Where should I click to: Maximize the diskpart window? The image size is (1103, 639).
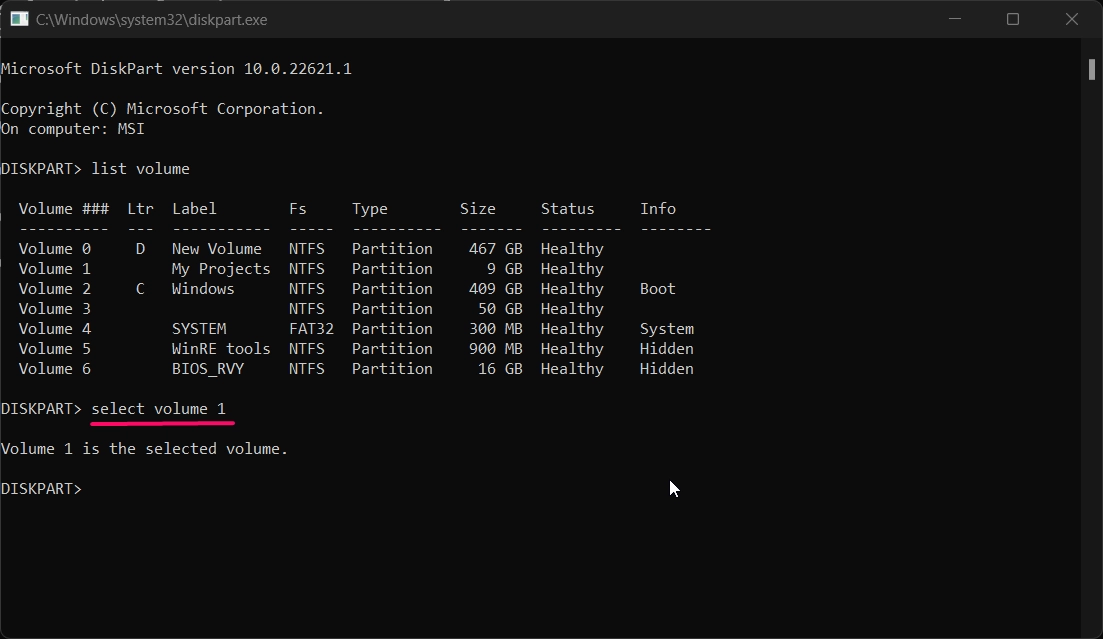coord(1013,19)
